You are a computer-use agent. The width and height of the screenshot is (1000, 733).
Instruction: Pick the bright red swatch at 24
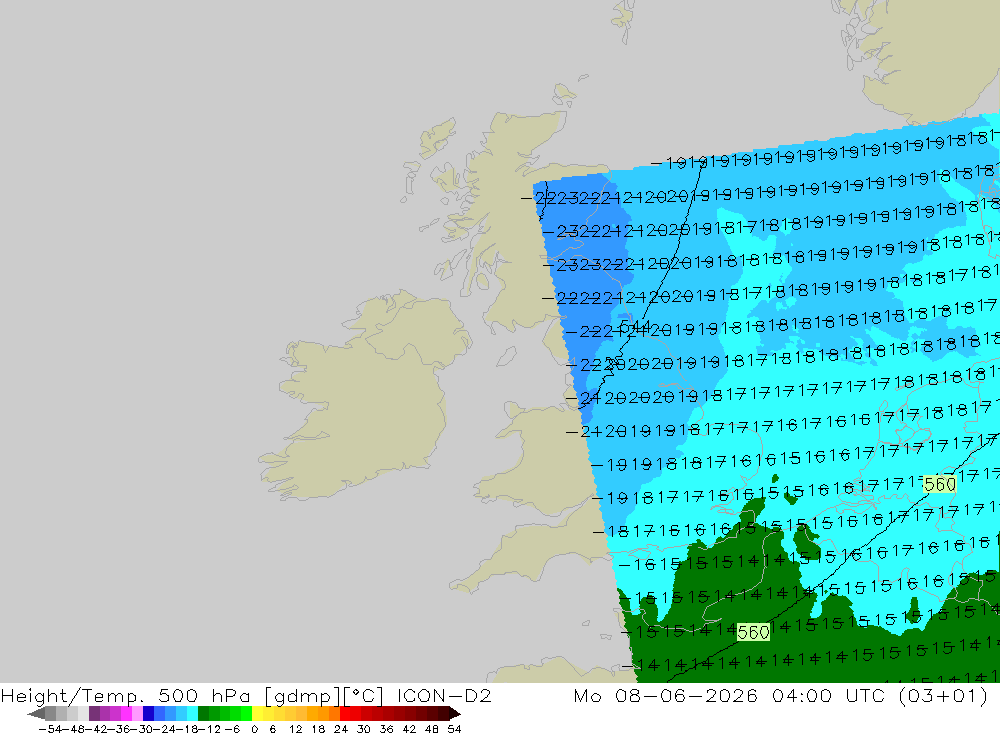345,713
